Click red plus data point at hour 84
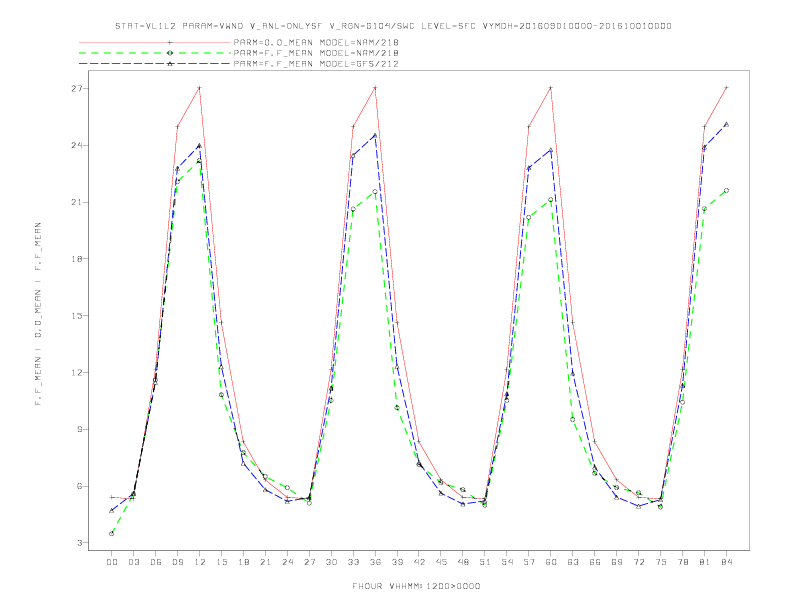This screenshot has width=792, height=612. (727, 88)
